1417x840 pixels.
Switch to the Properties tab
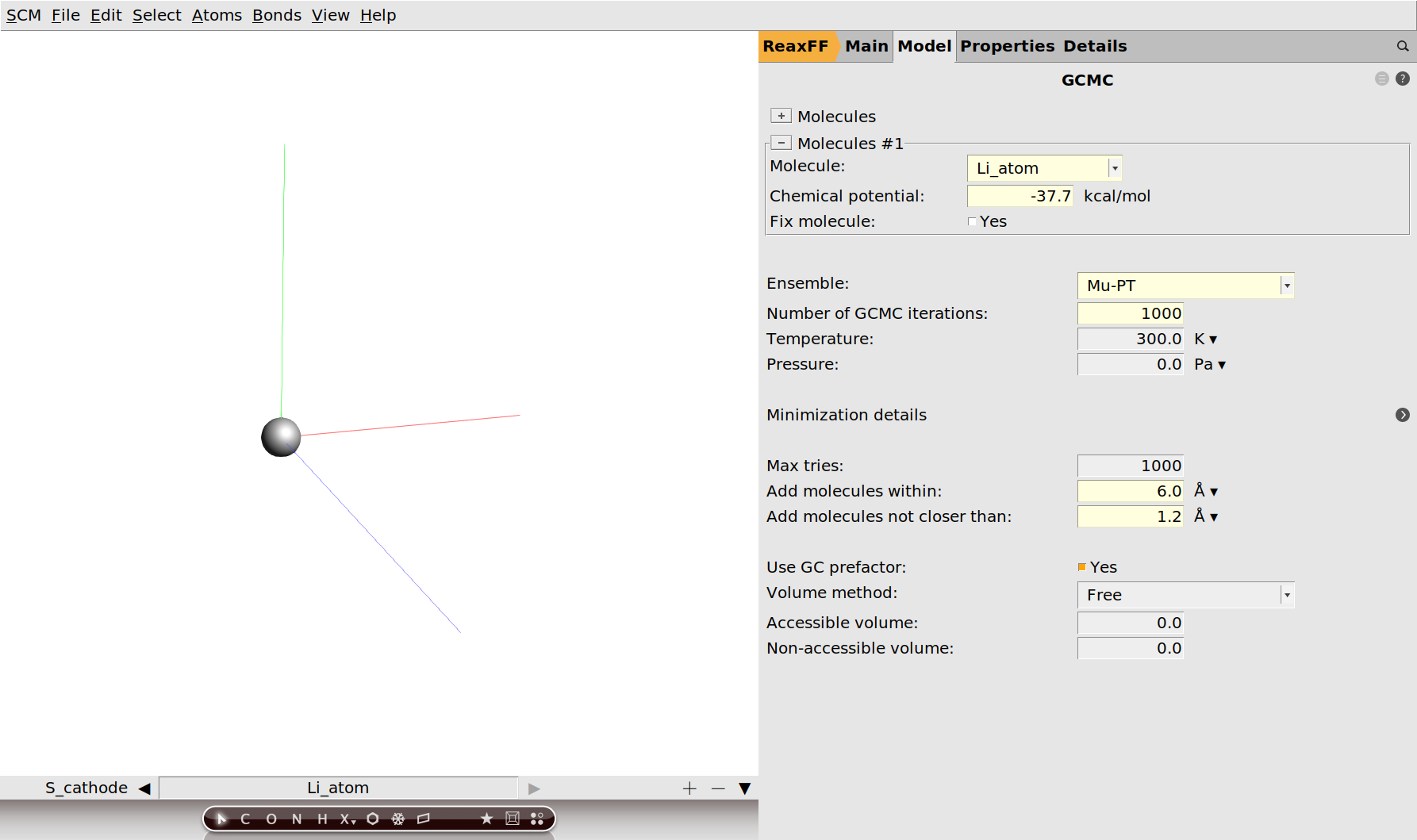tap(1007, 46)
